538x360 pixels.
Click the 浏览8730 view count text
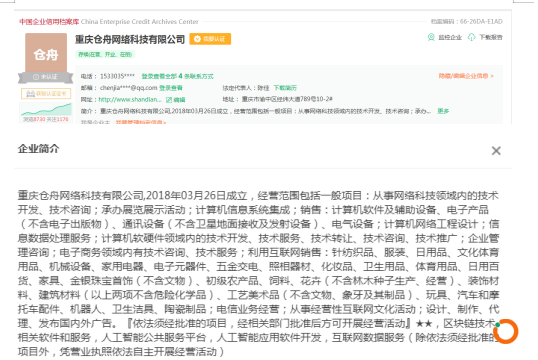34,119
